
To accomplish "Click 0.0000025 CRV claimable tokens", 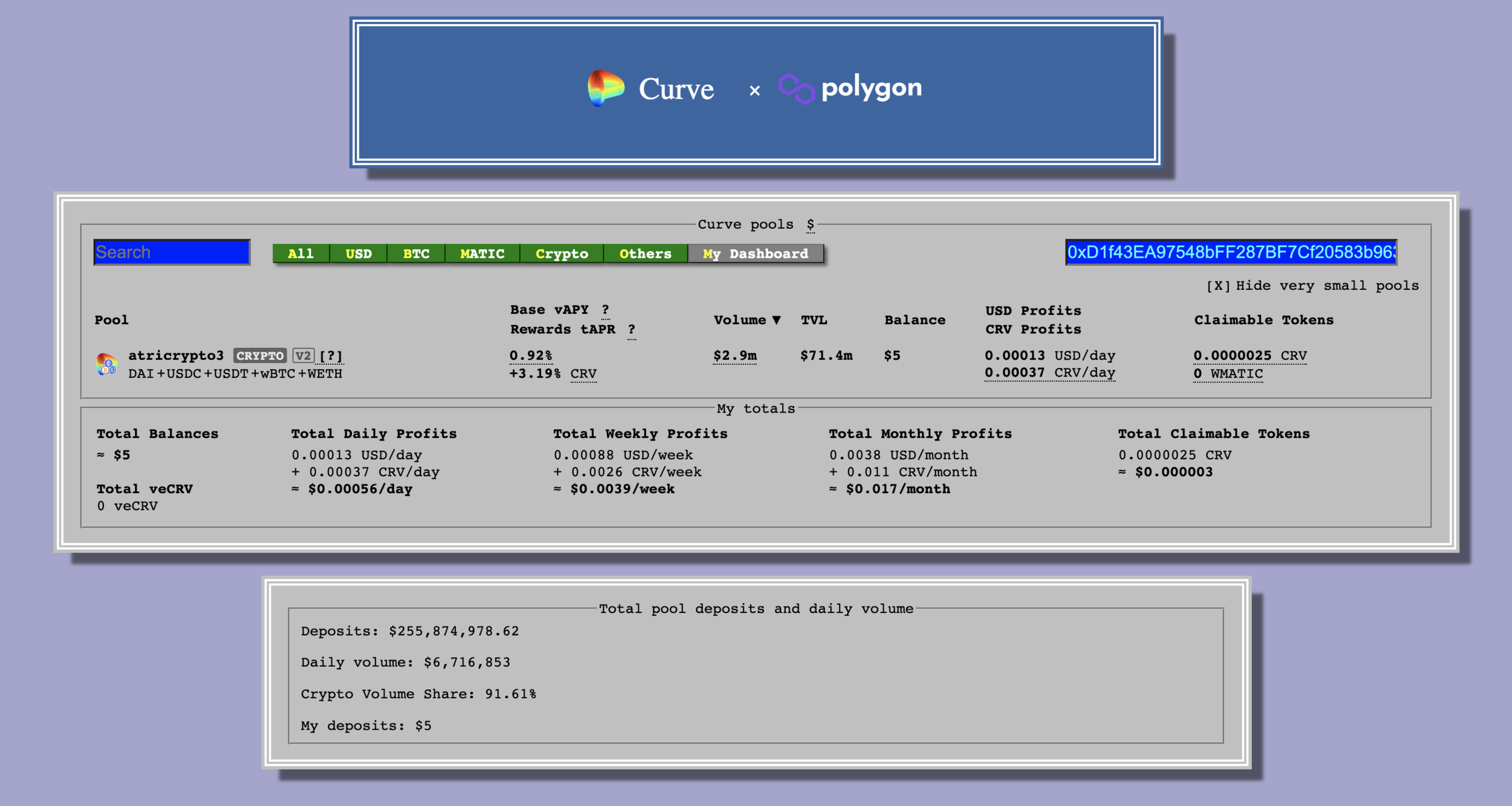I will [1250, 356].
